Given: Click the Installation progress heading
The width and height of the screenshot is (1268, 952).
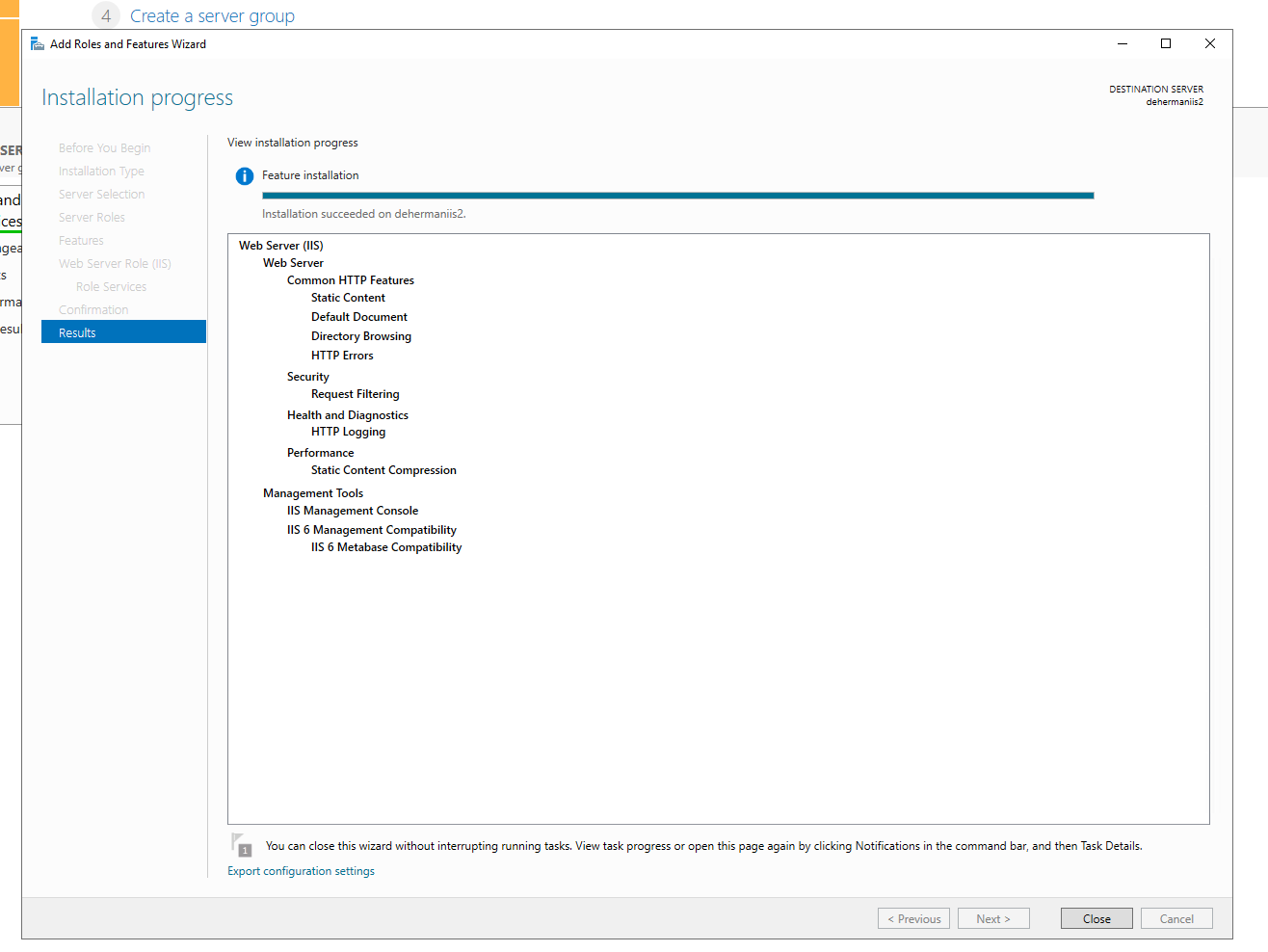Looking at the screenshot, I should click(137, 97).
